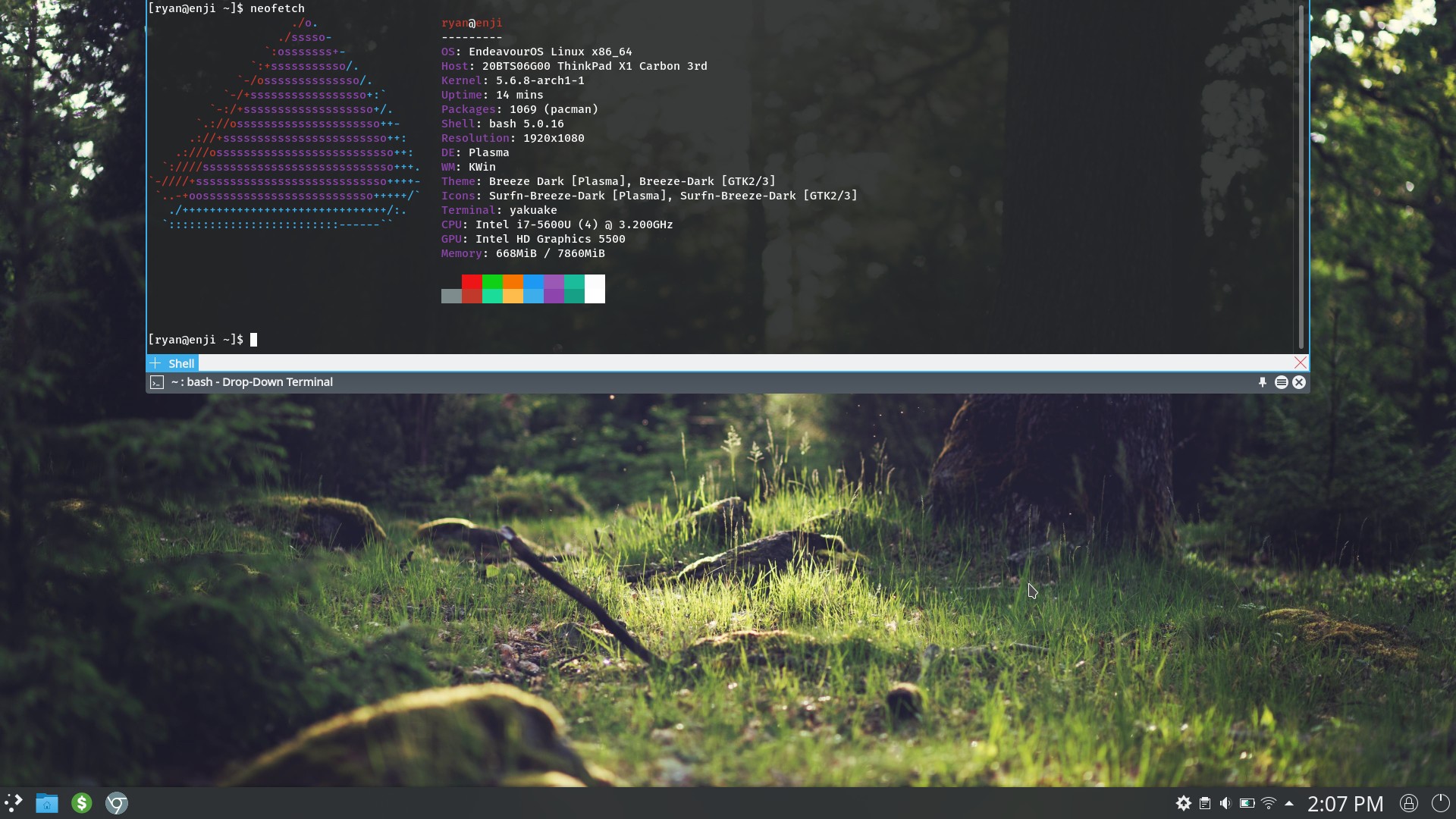This screenshot has height=819, width=1456.
Task: Click the "neofetch" command text on the first line
Action: [278, 8]
